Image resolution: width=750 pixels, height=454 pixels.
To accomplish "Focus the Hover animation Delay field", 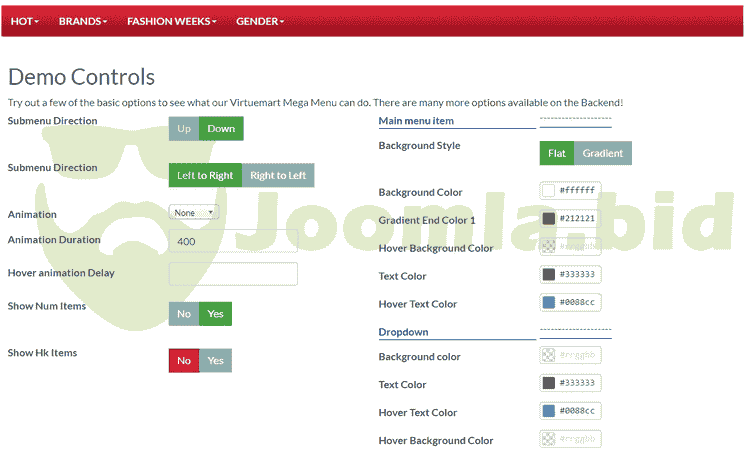I will click(233, 274).
